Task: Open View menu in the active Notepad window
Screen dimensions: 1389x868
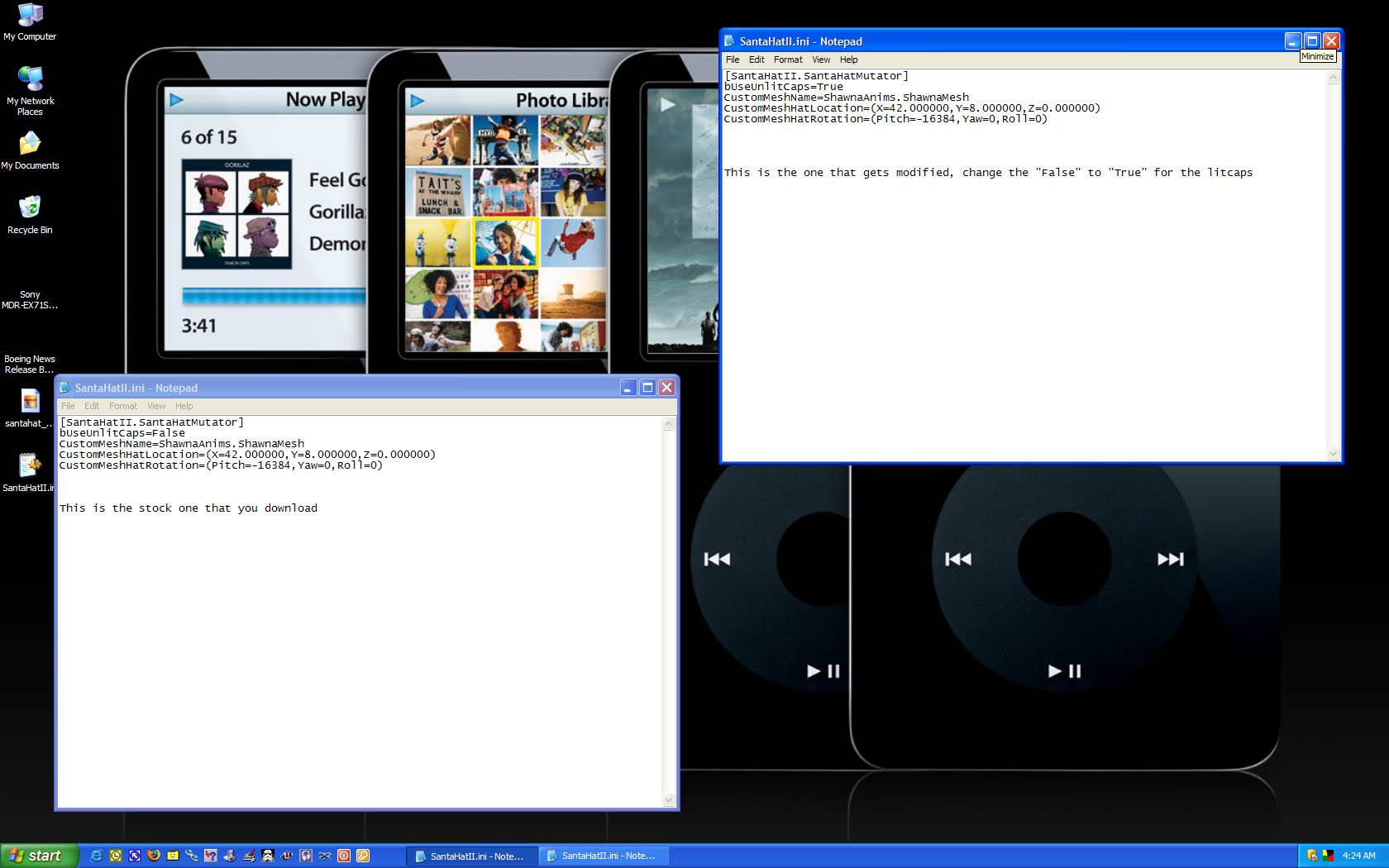Action: 821,60
